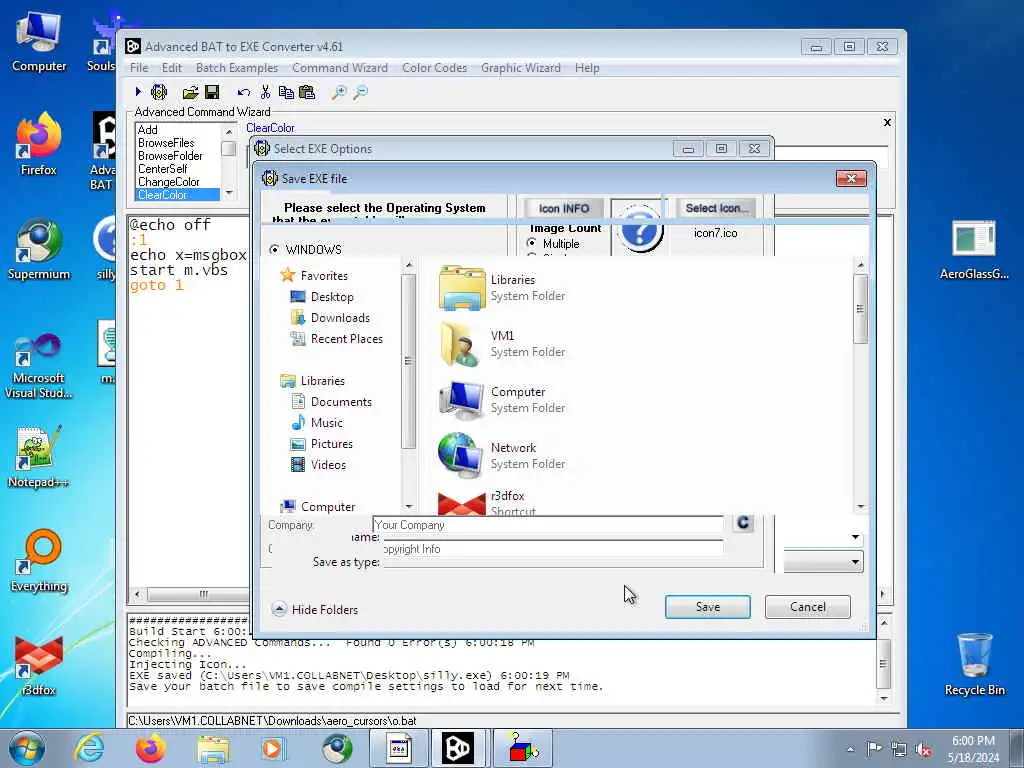Click the question mark icon preview
This screenshot has height=768, width=1024.
coord(639,229)
